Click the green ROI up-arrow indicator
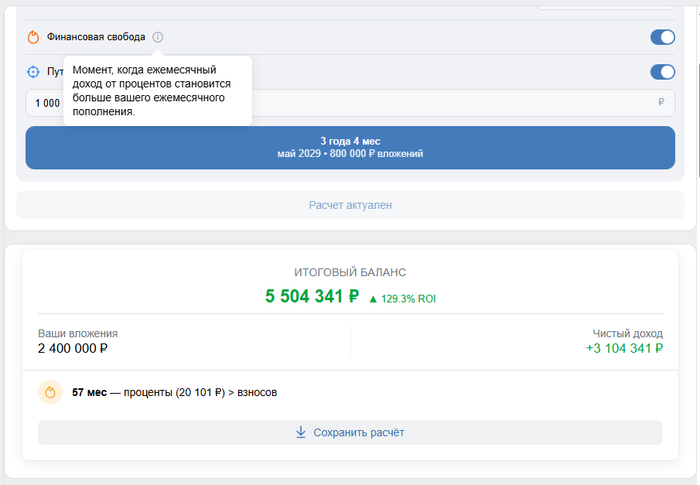The width and height of the screenshot is (700, 485). tap(373, 298)
